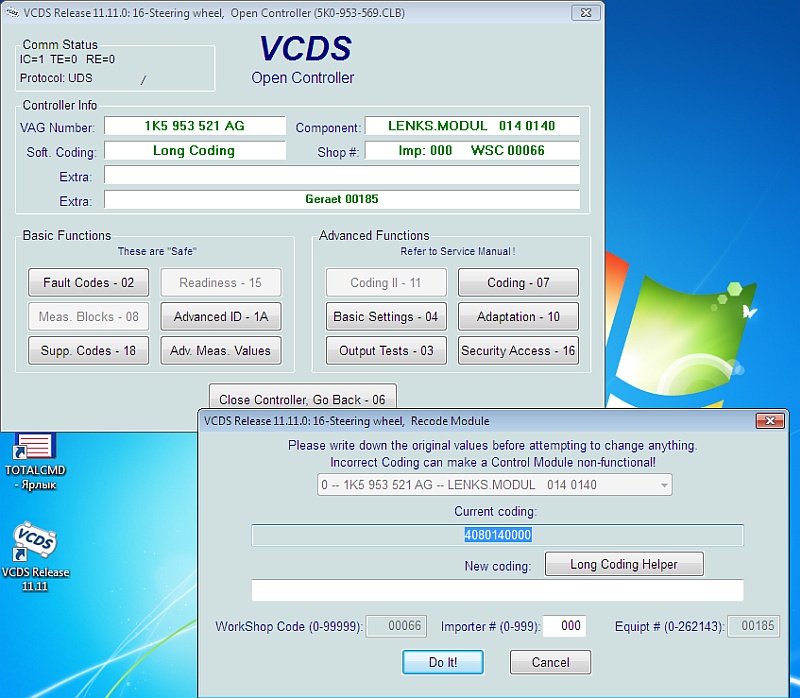Image resolution: width=800 pixels, height=698 pixels.
Task: Click VCDS icon in Open Controller title bar
Action: point(13,12)
